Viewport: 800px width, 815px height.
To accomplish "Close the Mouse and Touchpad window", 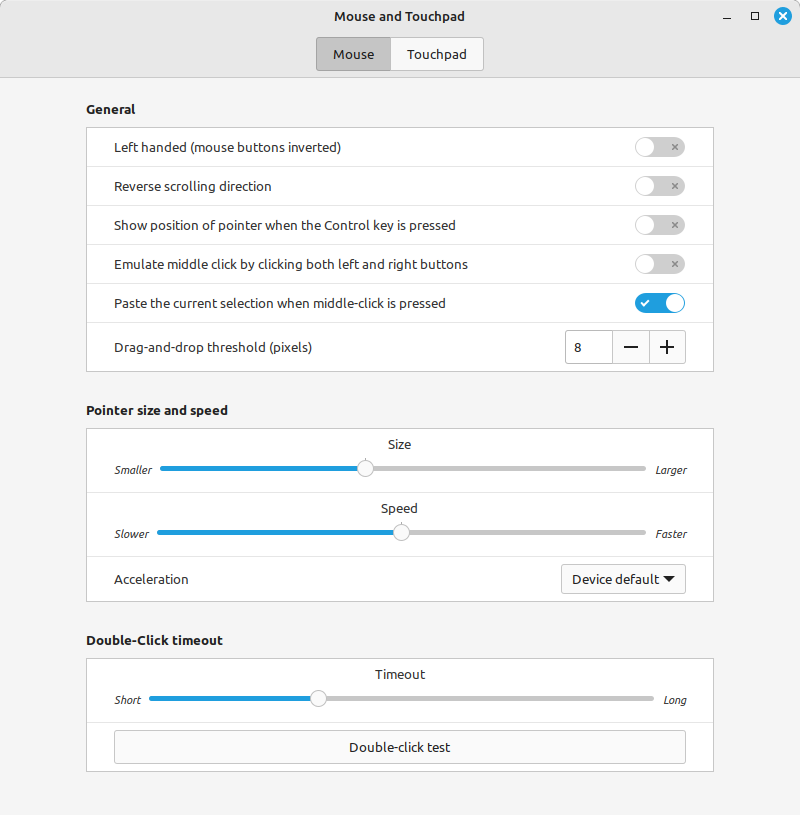I will point(782,17).
